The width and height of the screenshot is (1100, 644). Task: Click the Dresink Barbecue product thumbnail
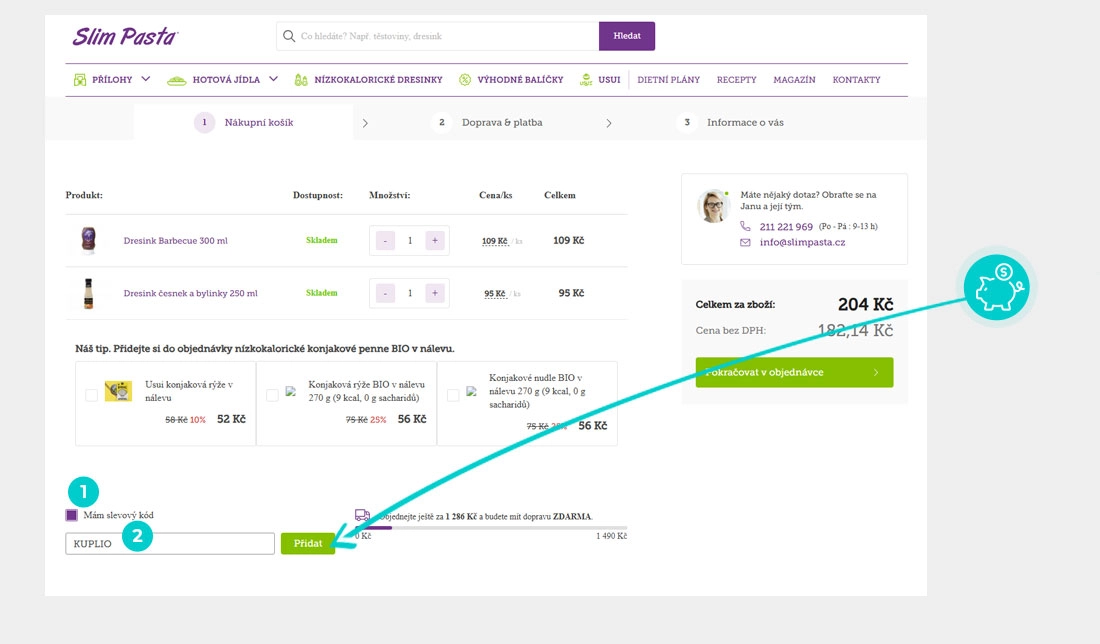pos(88,241)
